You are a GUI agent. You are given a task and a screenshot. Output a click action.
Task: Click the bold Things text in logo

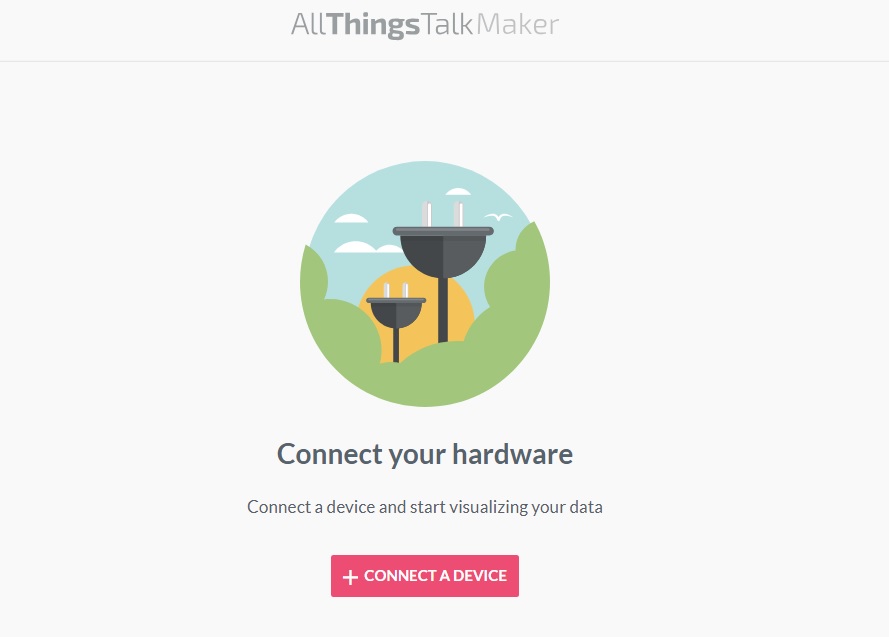click(x=374, y=26)
